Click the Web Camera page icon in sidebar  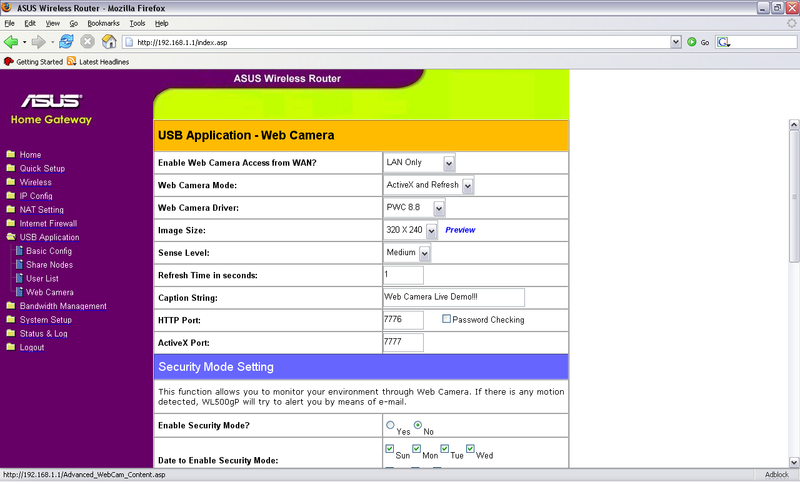[18, 292]
